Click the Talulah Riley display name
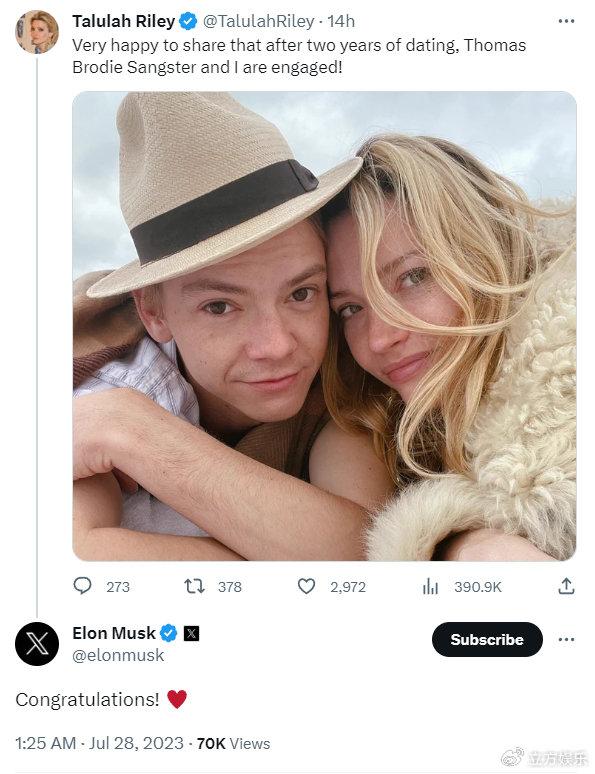 [x=123, y=21]
